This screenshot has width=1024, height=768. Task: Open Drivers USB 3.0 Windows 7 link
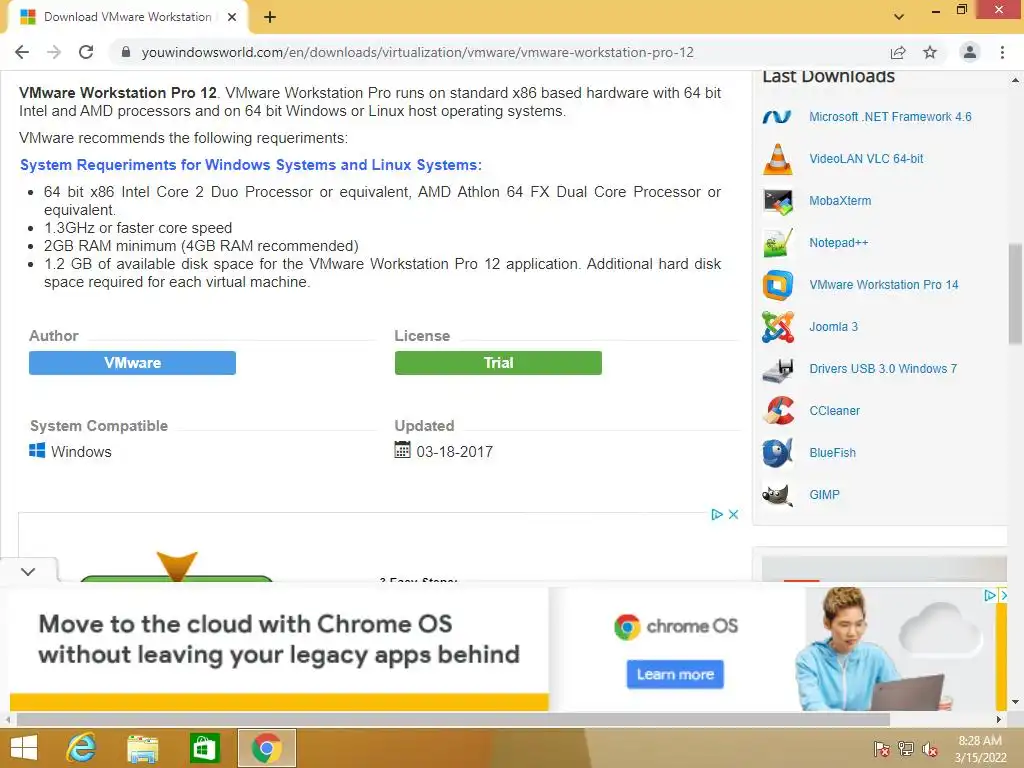883,369
